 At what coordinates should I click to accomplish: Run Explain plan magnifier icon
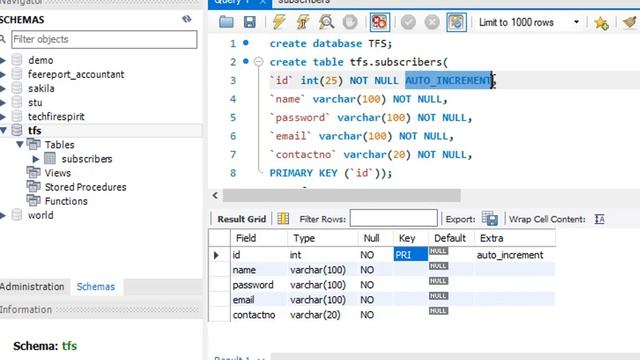tap(326, 22)
